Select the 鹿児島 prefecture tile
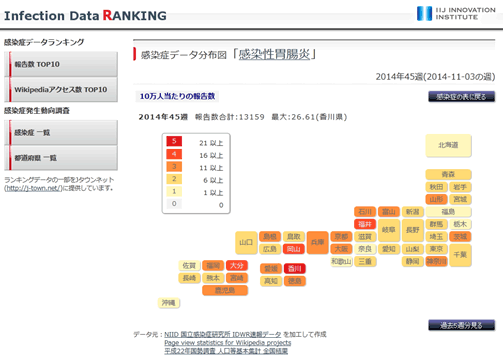 (x=225, y=290)
